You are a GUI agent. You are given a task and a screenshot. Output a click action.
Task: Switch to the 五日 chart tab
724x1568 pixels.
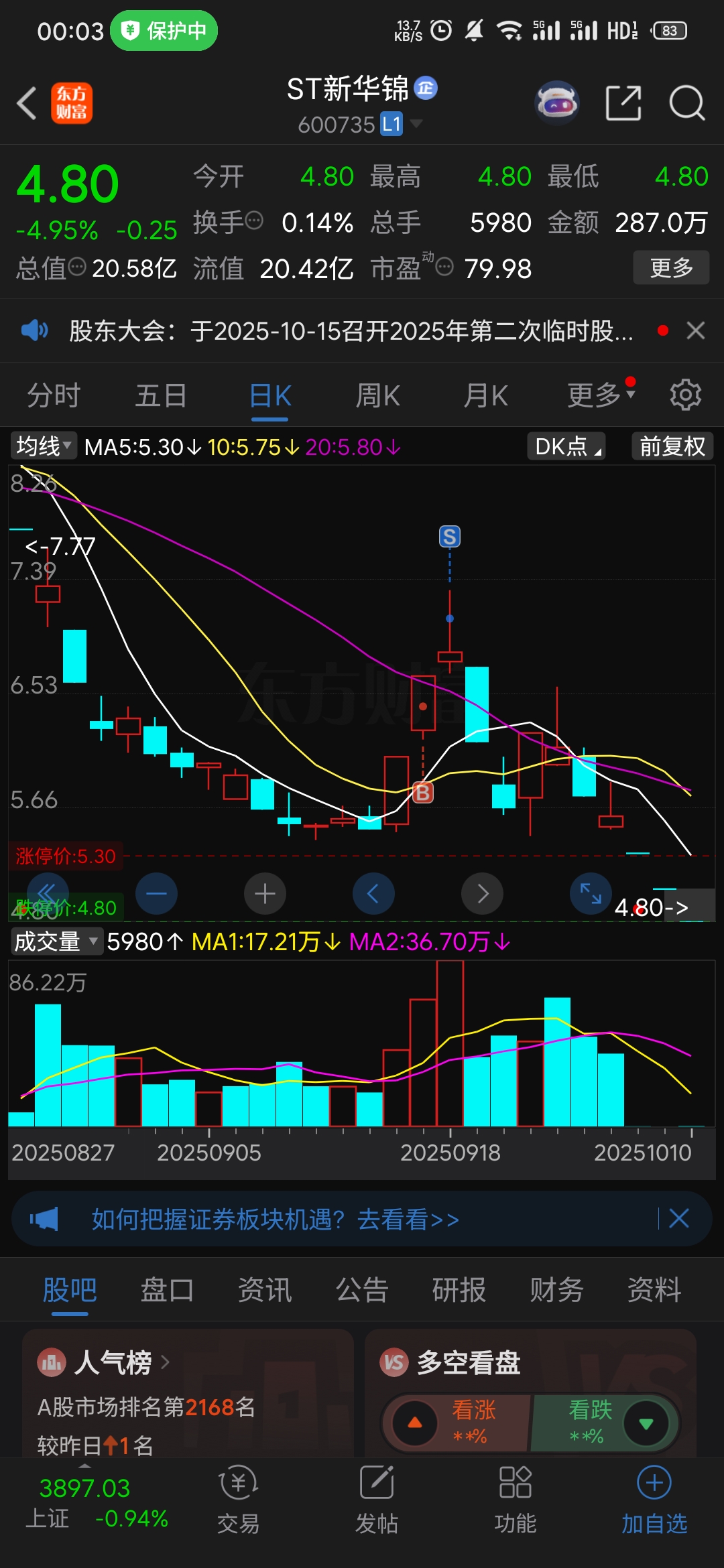click(x=161, y=395)
